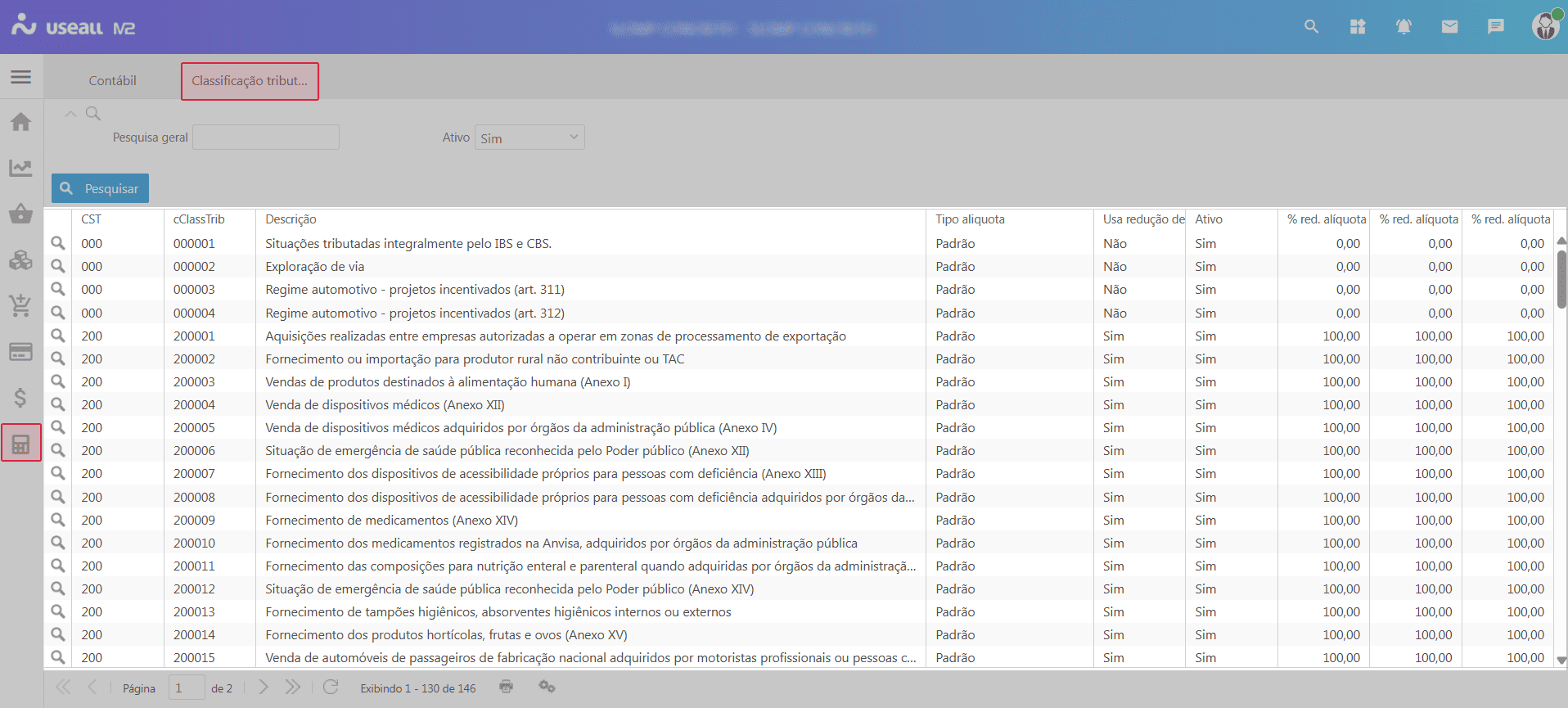
Task: Click the Pesquisar button
Action: pyautogui.click(x=100, y=188)
